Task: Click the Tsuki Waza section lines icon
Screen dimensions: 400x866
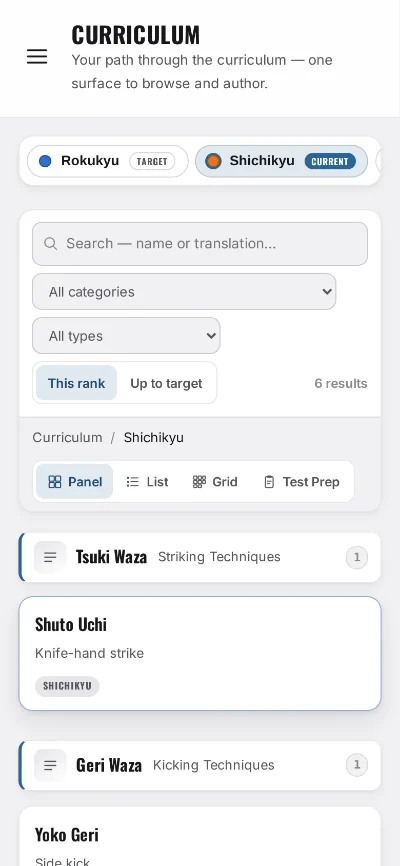Action: [x=50, y=557]
